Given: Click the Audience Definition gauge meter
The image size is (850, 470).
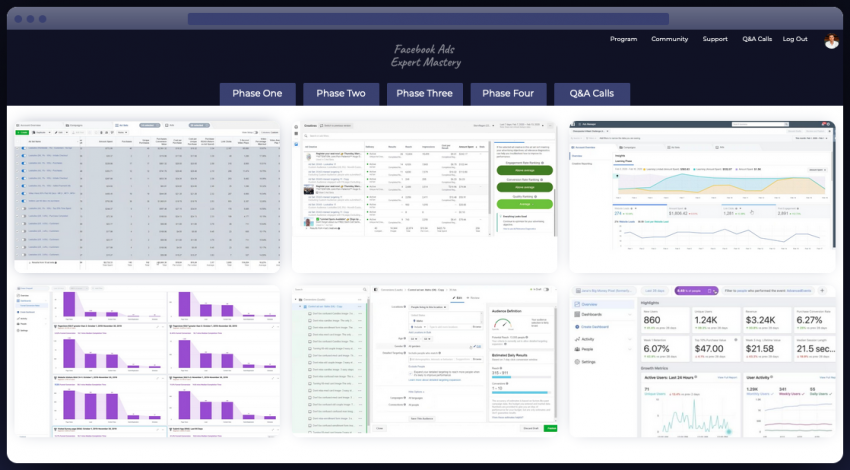Looking at the screenshot, I should [503, 324].
